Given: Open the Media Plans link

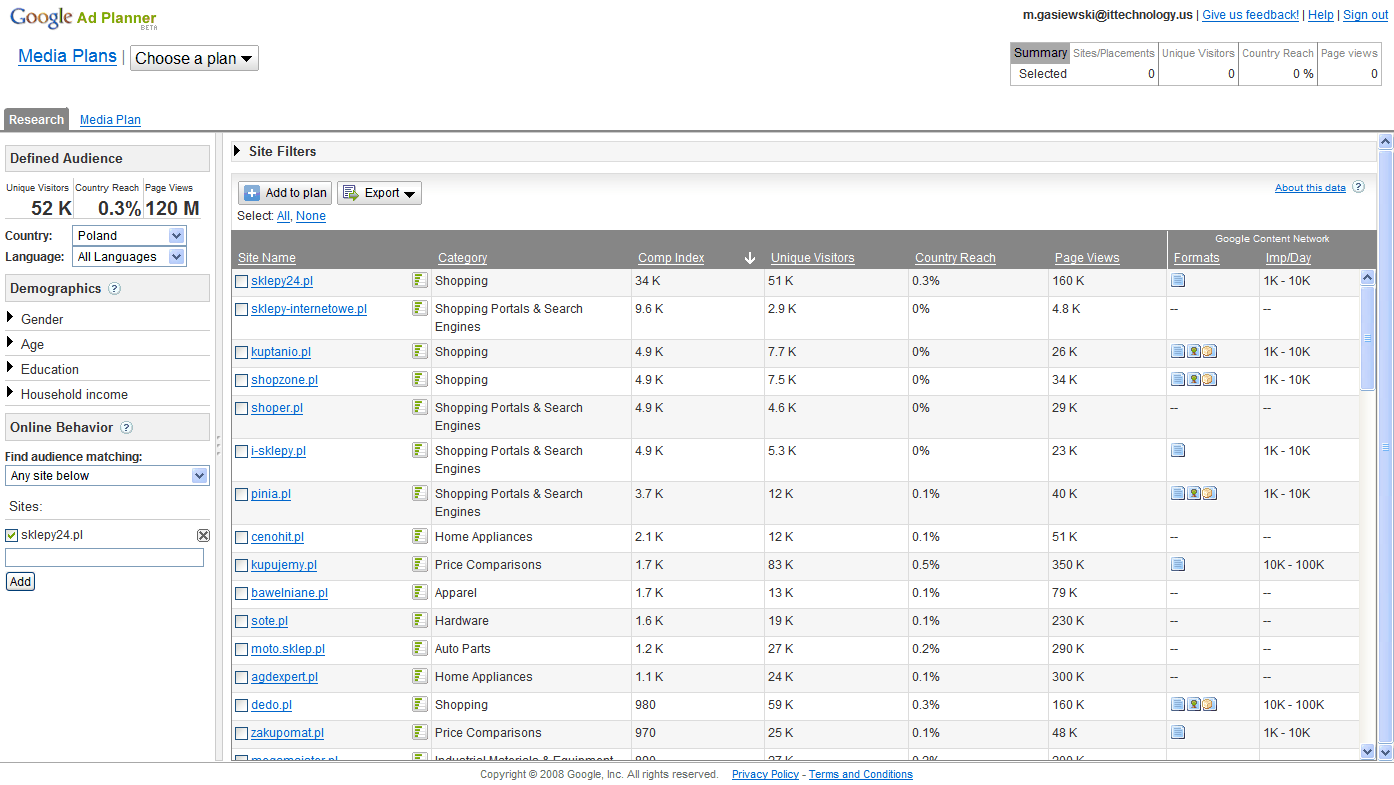Looking at the screenshot, I should coord(67,56).
